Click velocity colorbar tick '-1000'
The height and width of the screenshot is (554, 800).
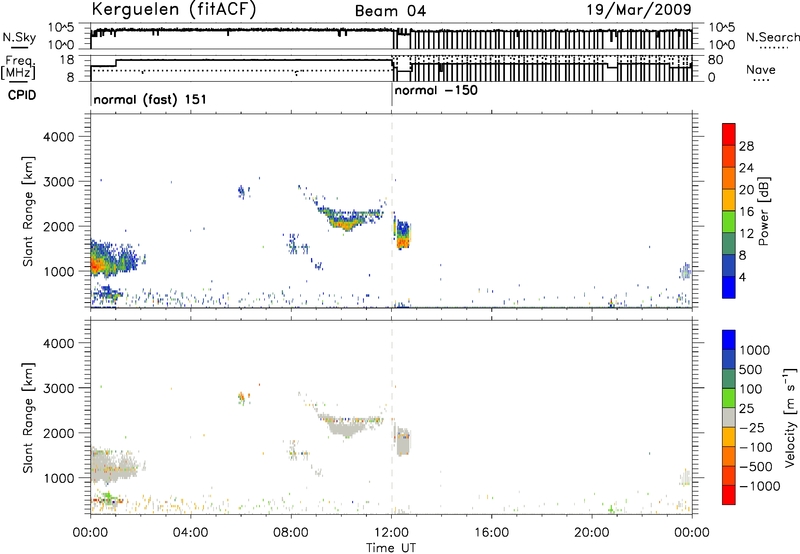(x=760, y=486)
